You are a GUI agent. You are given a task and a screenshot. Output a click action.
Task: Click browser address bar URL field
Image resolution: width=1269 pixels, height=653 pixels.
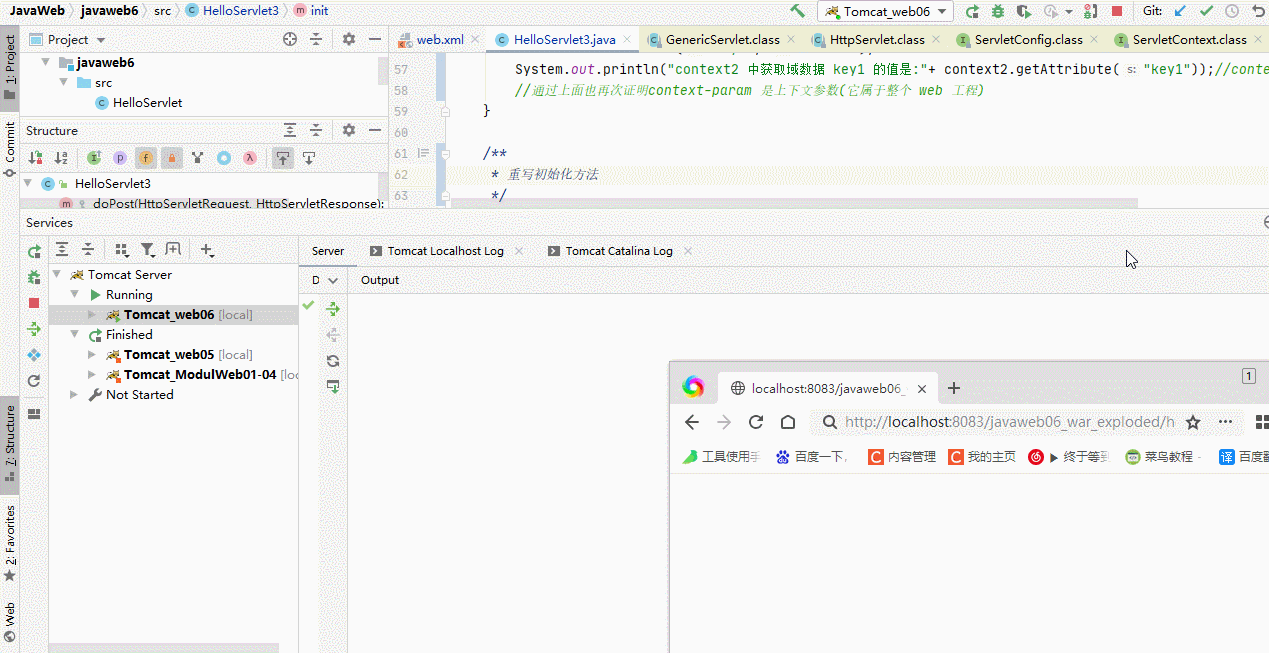click(x=1010, y=422)
